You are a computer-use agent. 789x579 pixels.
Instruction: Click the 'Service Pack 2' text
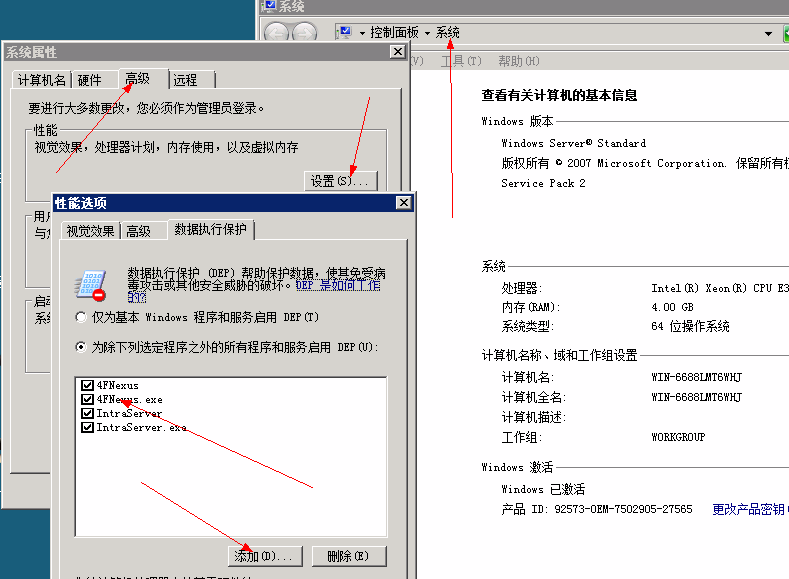click(543, 184)
